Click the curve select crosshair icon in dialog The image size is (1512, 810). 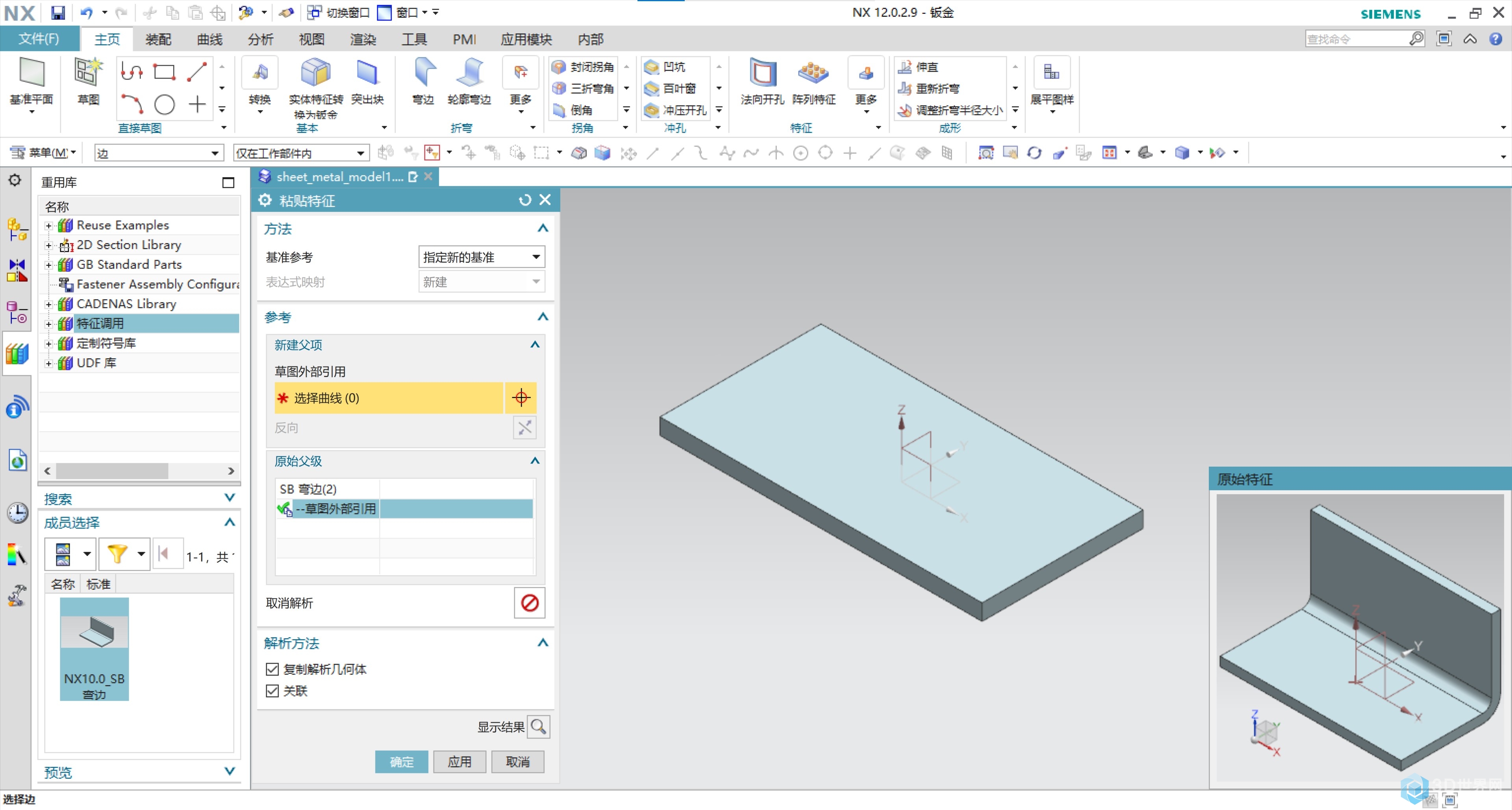click(x=521, y=398)
